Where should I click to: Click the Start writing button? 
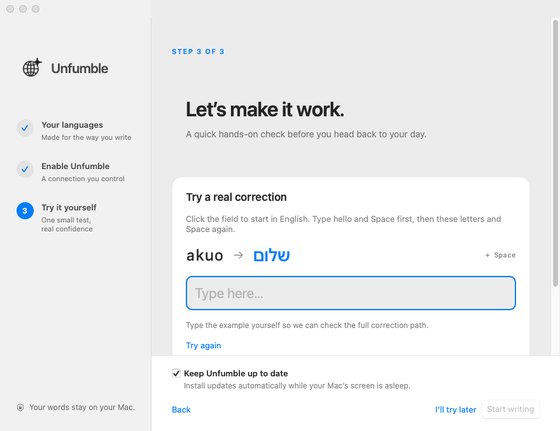(x=510, y=409)
